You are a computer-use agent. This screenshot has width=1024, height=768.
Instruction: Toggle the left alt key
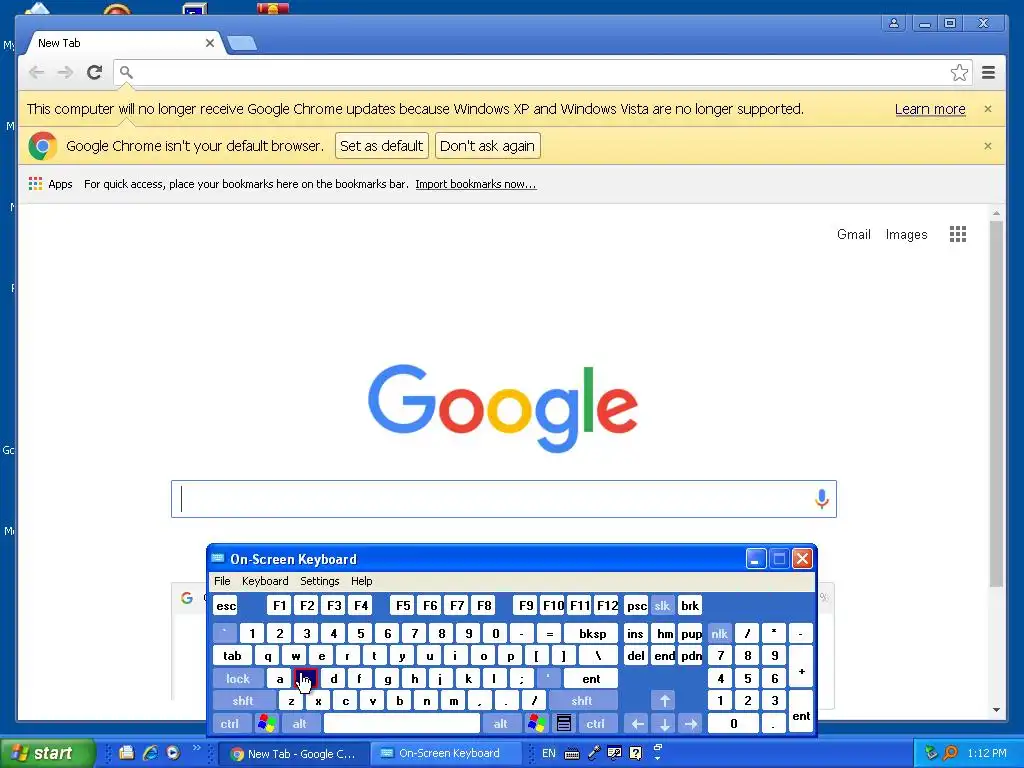(300, 724)
